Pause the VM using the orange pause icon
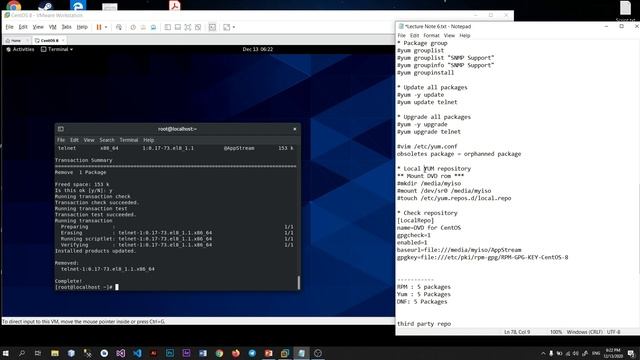 [x=99, y=27]
